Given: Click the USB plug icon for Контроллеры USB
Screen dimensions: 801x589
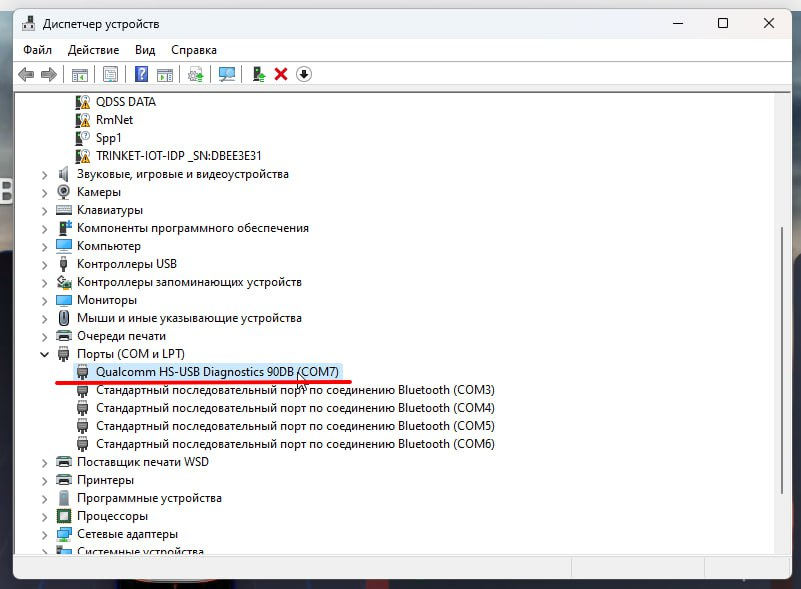Looking at the screenshot, I should point(63,264).
